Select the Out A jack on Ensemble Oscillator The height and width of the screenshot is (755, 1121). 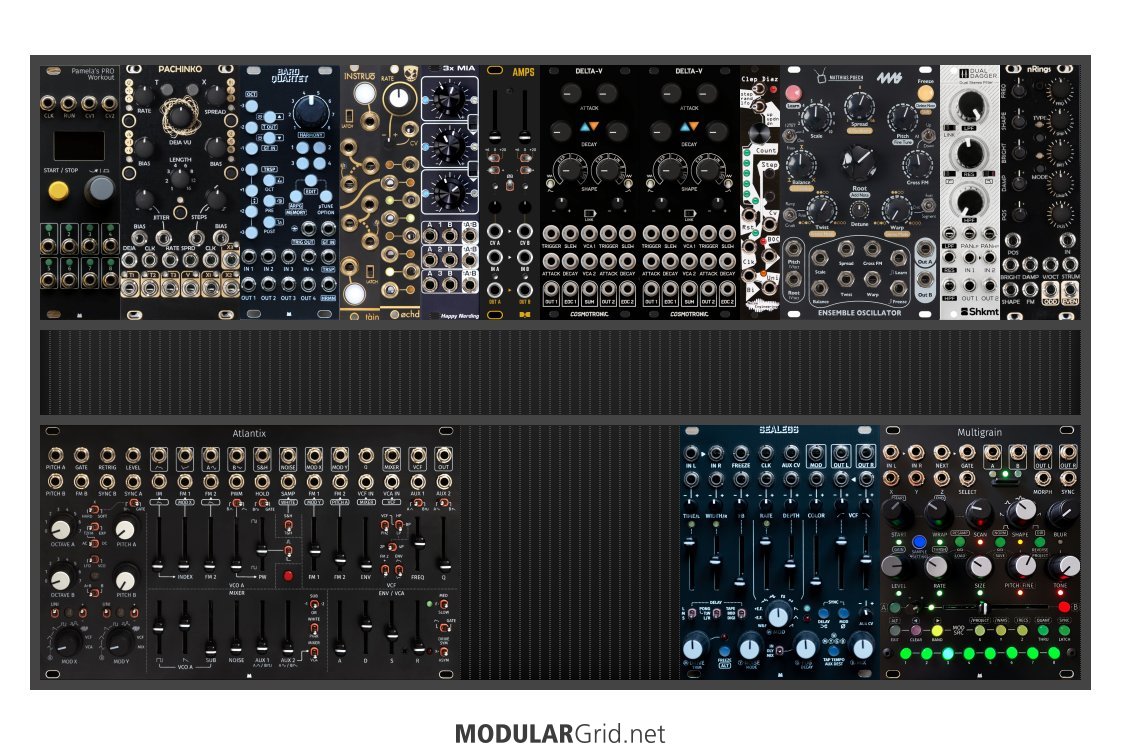click(x=925, y=250)
